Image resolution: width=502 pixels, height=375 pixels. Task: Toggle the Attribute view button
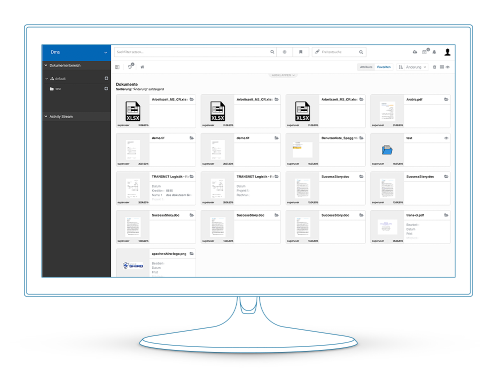366,67
